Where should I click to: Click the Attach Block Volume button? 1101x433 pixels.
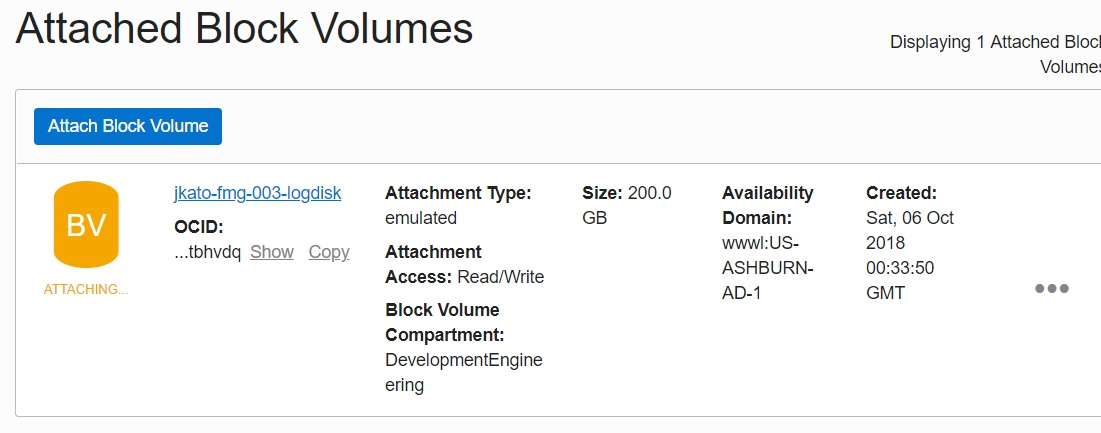[x=128, y=126]
